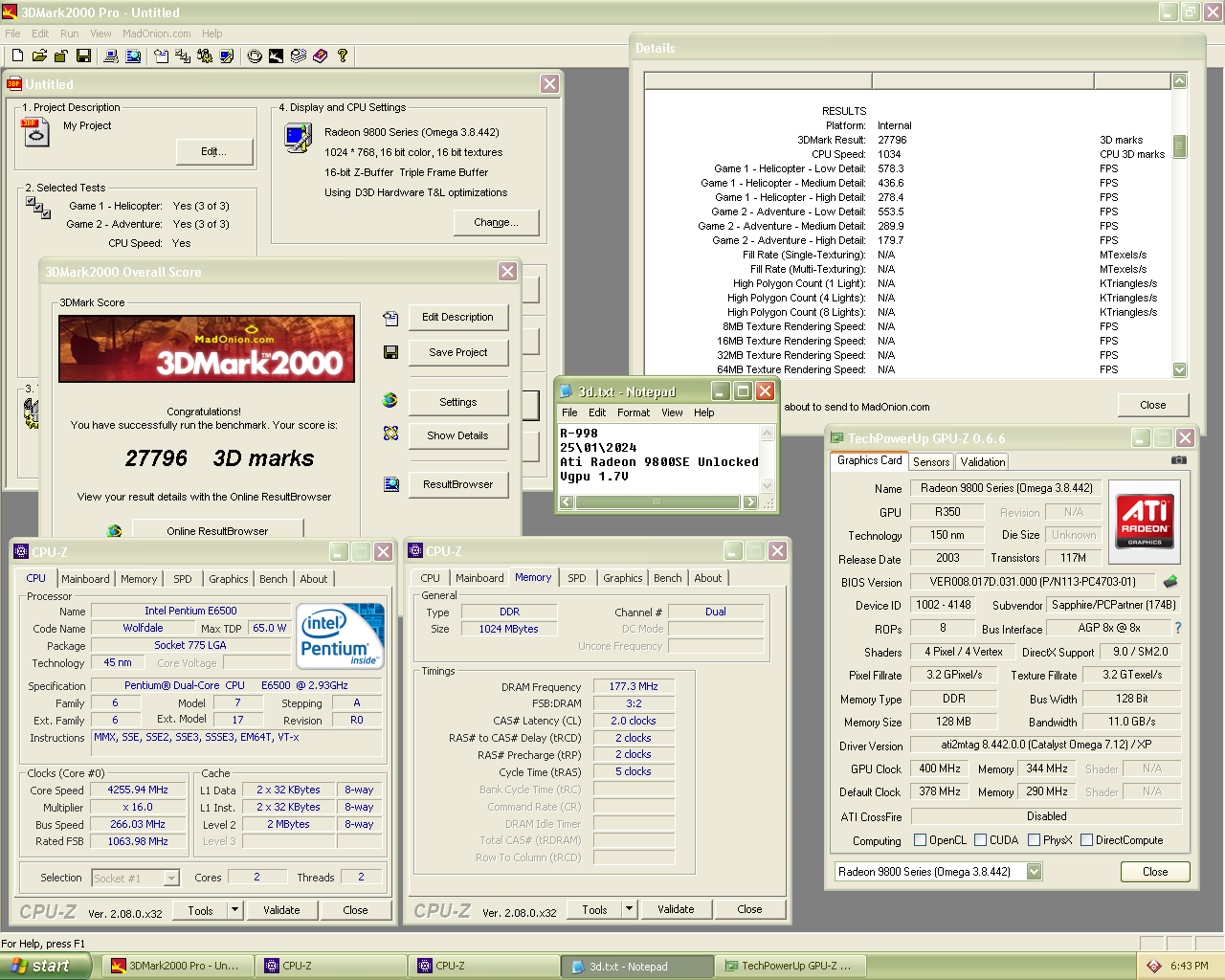Click the Close button in GPU-Z
The height and width of the screenshot is (980, 1225).
[1155, 872]
